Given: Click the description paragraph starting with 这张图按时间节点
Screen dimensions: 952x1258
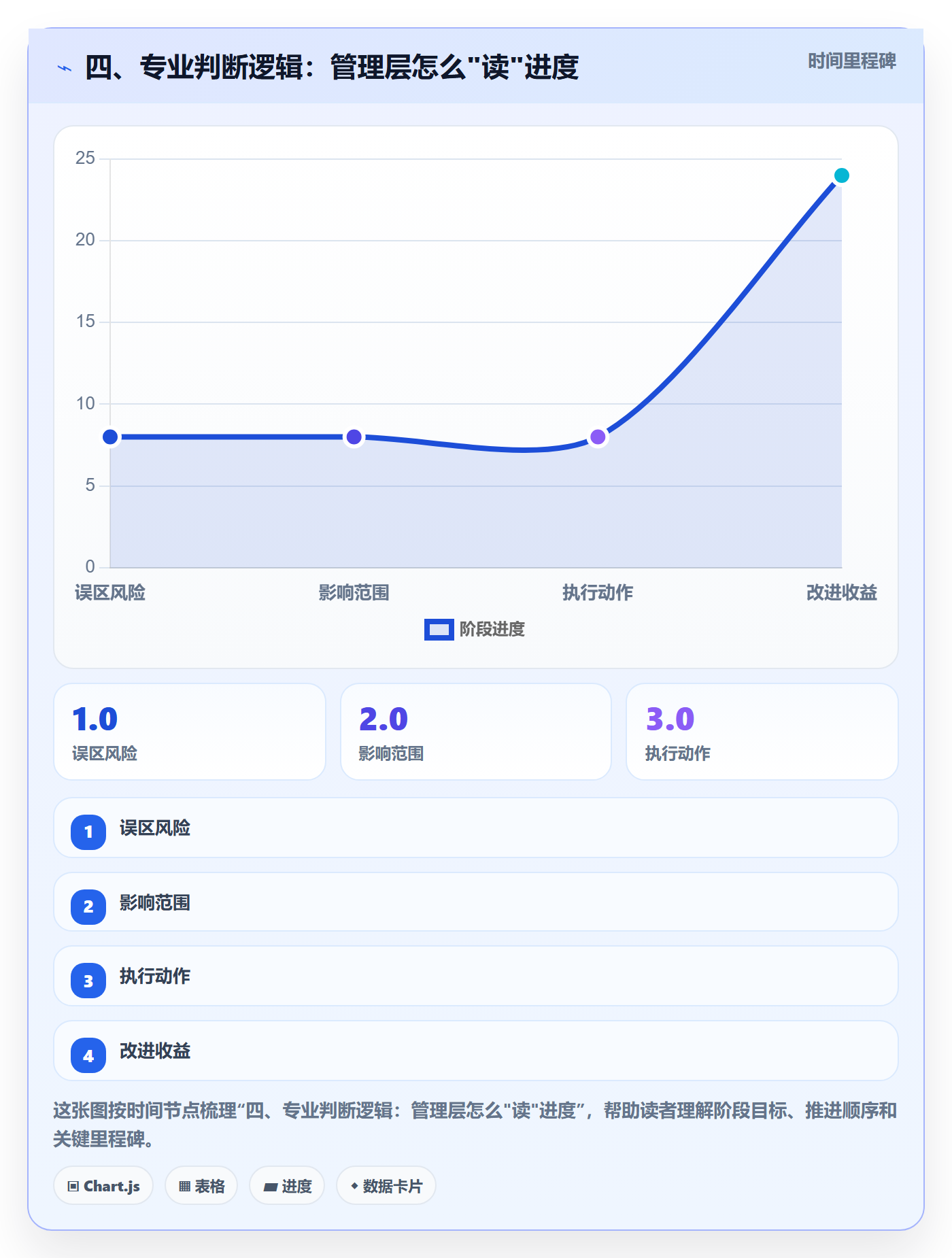Looking at the screenshot, I should [475, 1125].
